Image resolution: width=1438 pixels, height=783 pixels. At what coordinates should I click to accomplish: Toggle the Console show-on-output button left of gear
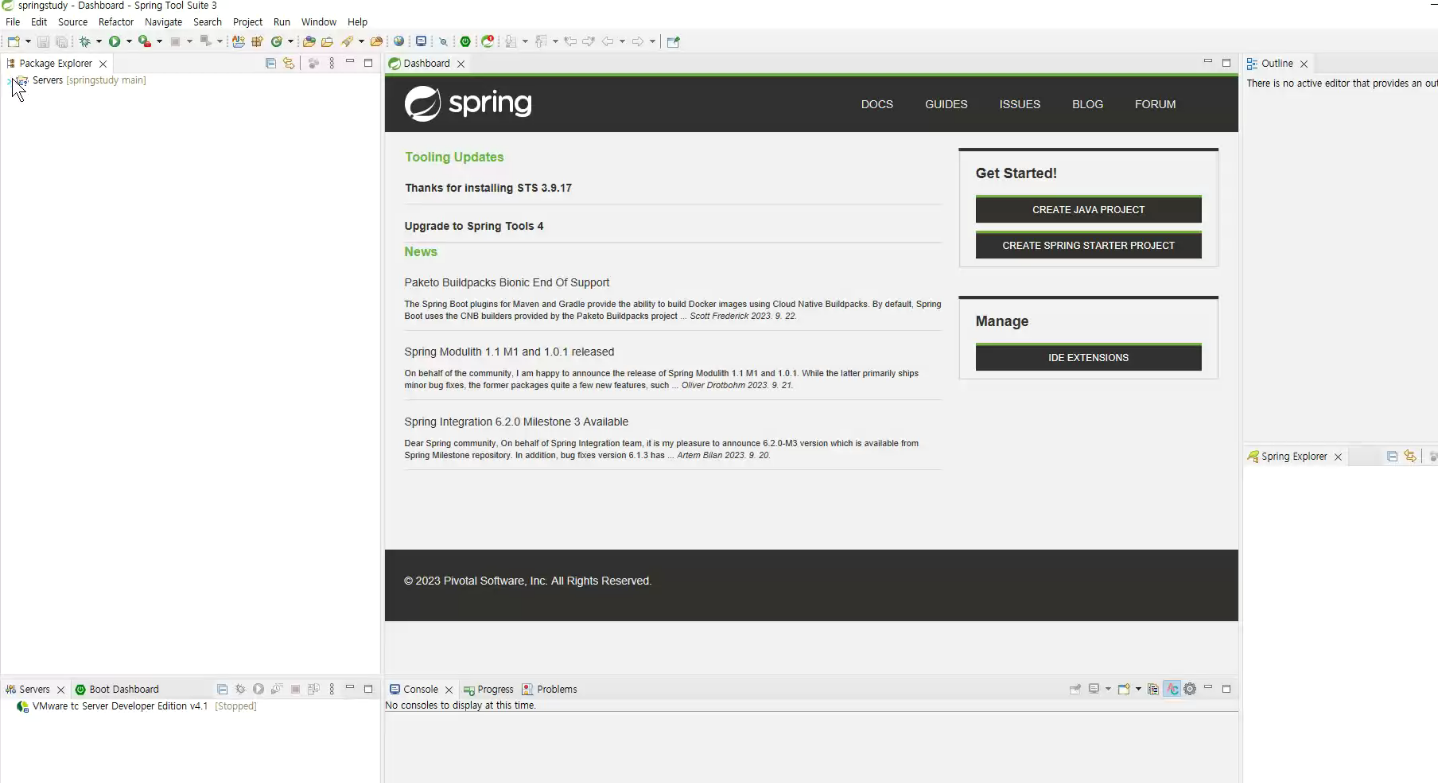[x=1153, y=689]
